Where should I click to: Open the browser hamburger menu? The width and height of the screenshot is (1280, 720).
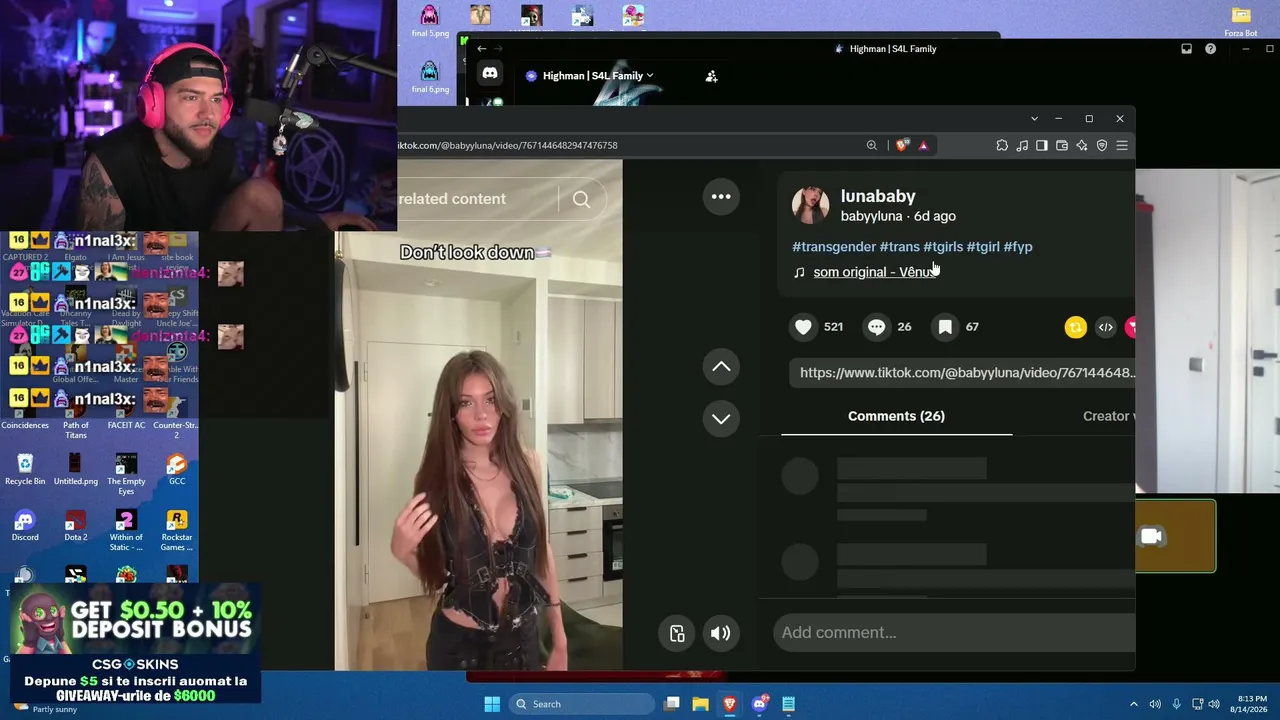coord(1122,146)
